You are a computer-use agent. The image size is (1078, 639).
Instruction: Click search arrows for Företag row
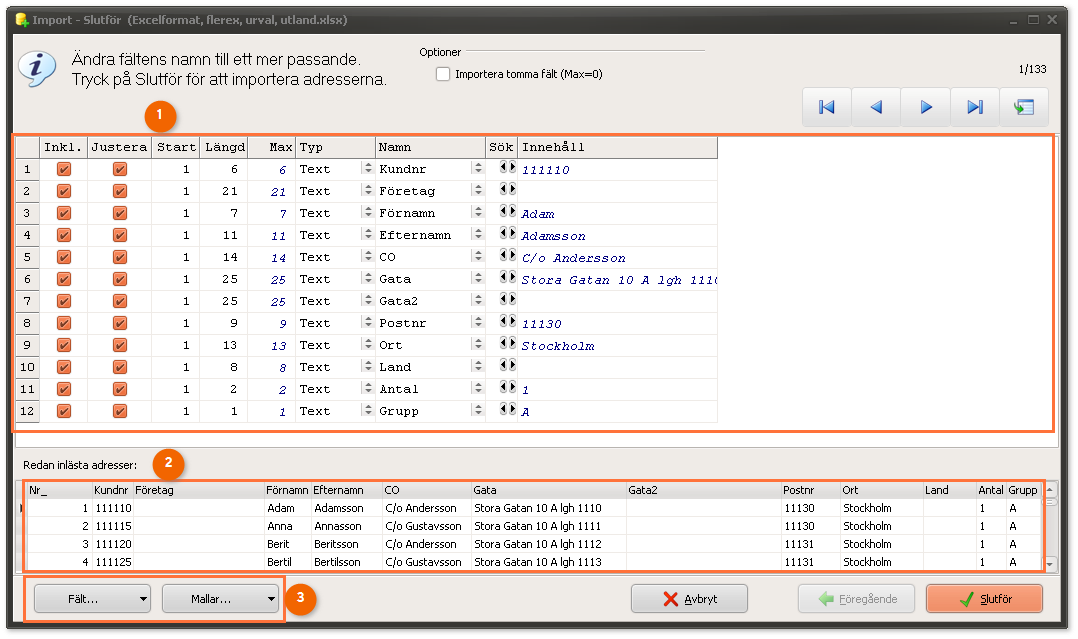click(x=507, y=189)
